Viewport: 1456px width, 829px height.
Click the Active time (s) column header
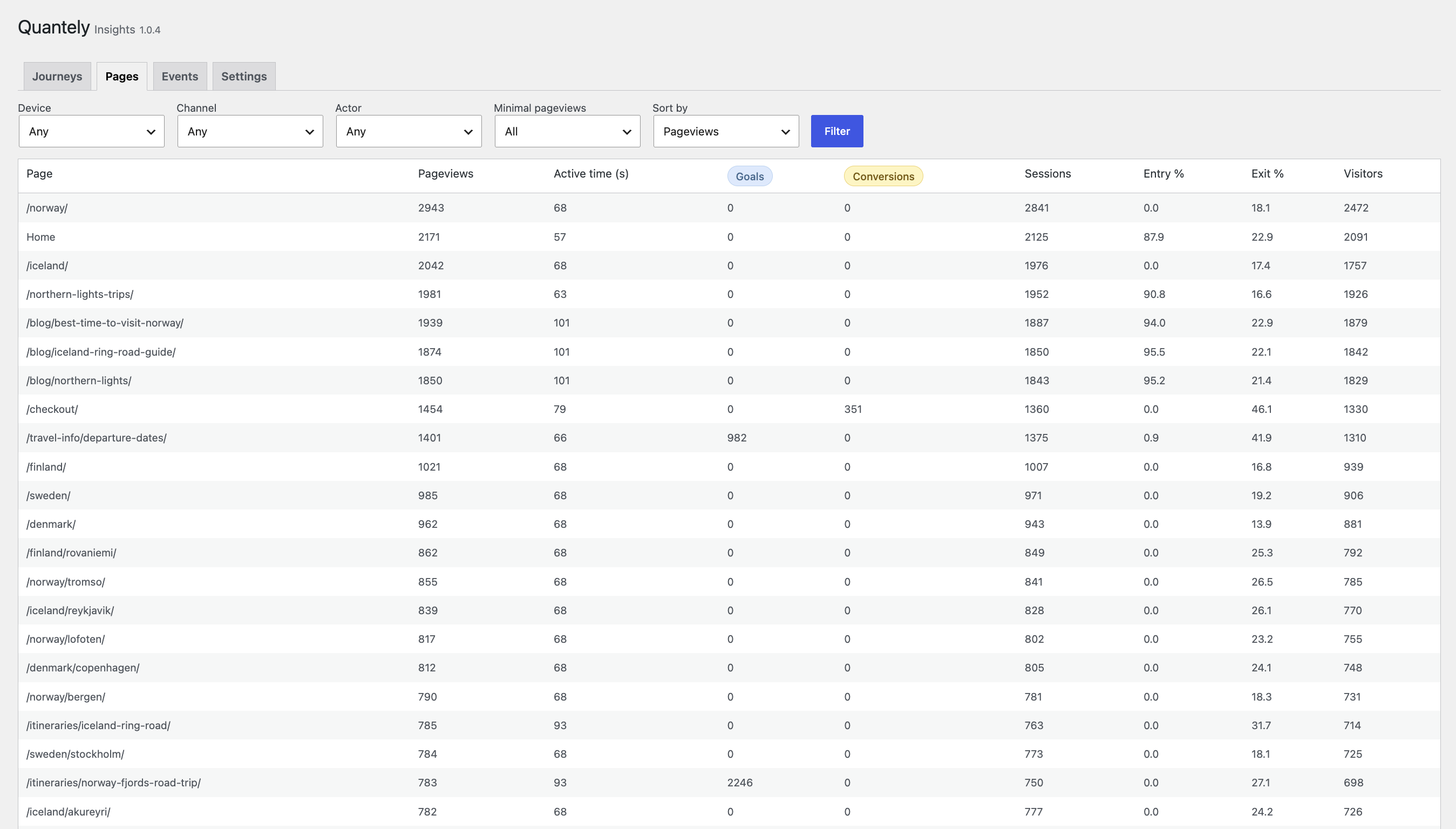[591, 174]
